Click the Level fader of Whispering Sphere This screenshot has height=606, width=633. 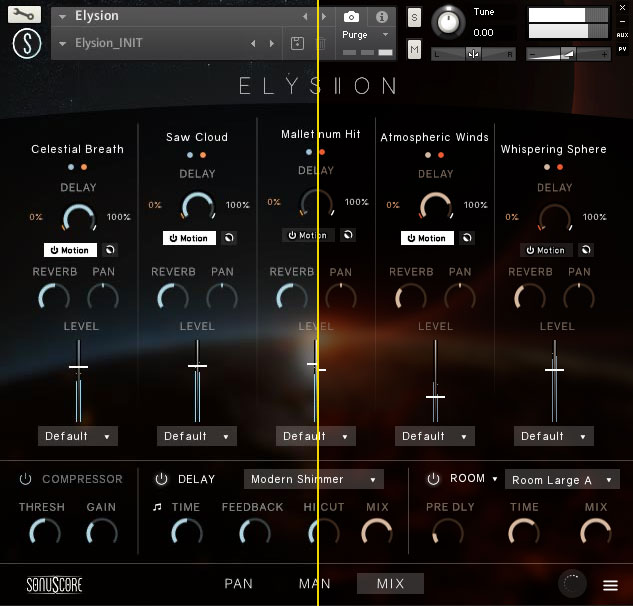click(x=554, y=370)
